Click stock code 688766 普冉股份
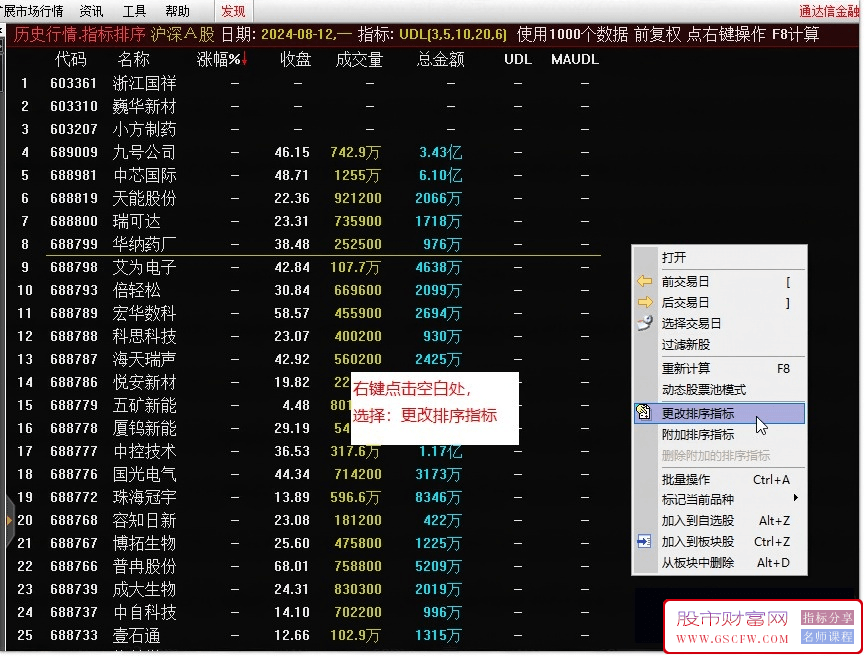This screenshot has height=656, width=865. (x=73, y=566)
